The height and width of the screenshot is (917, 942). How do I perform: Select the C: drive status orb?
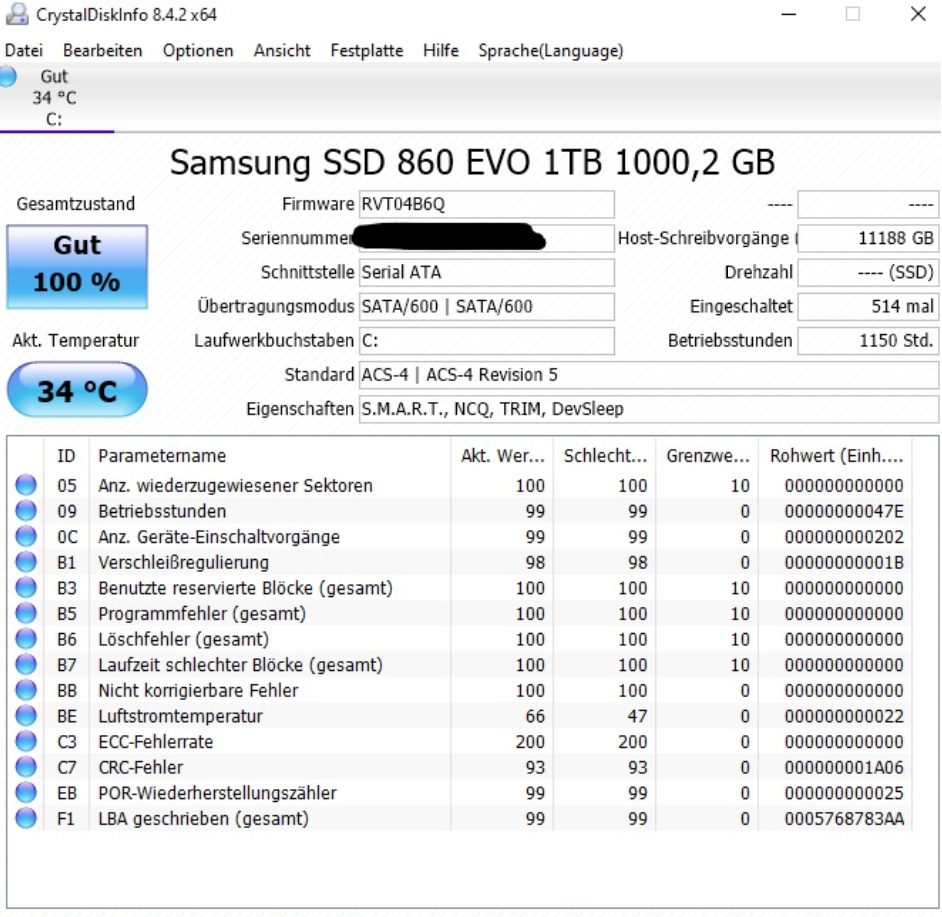click(x=8, y=77)
